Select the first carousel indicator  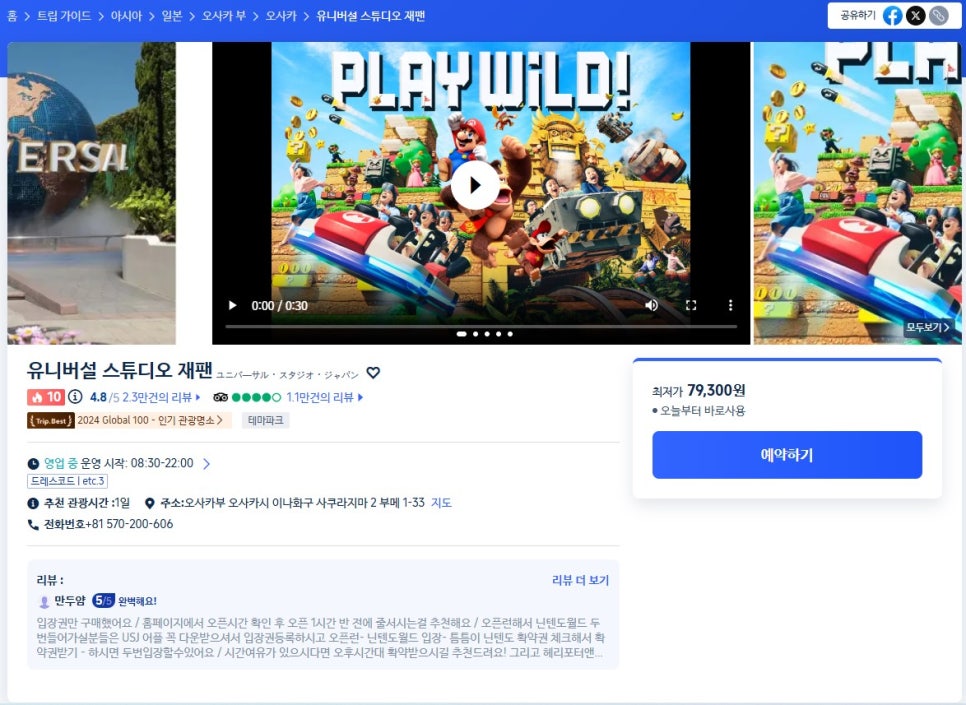(461, 334)
